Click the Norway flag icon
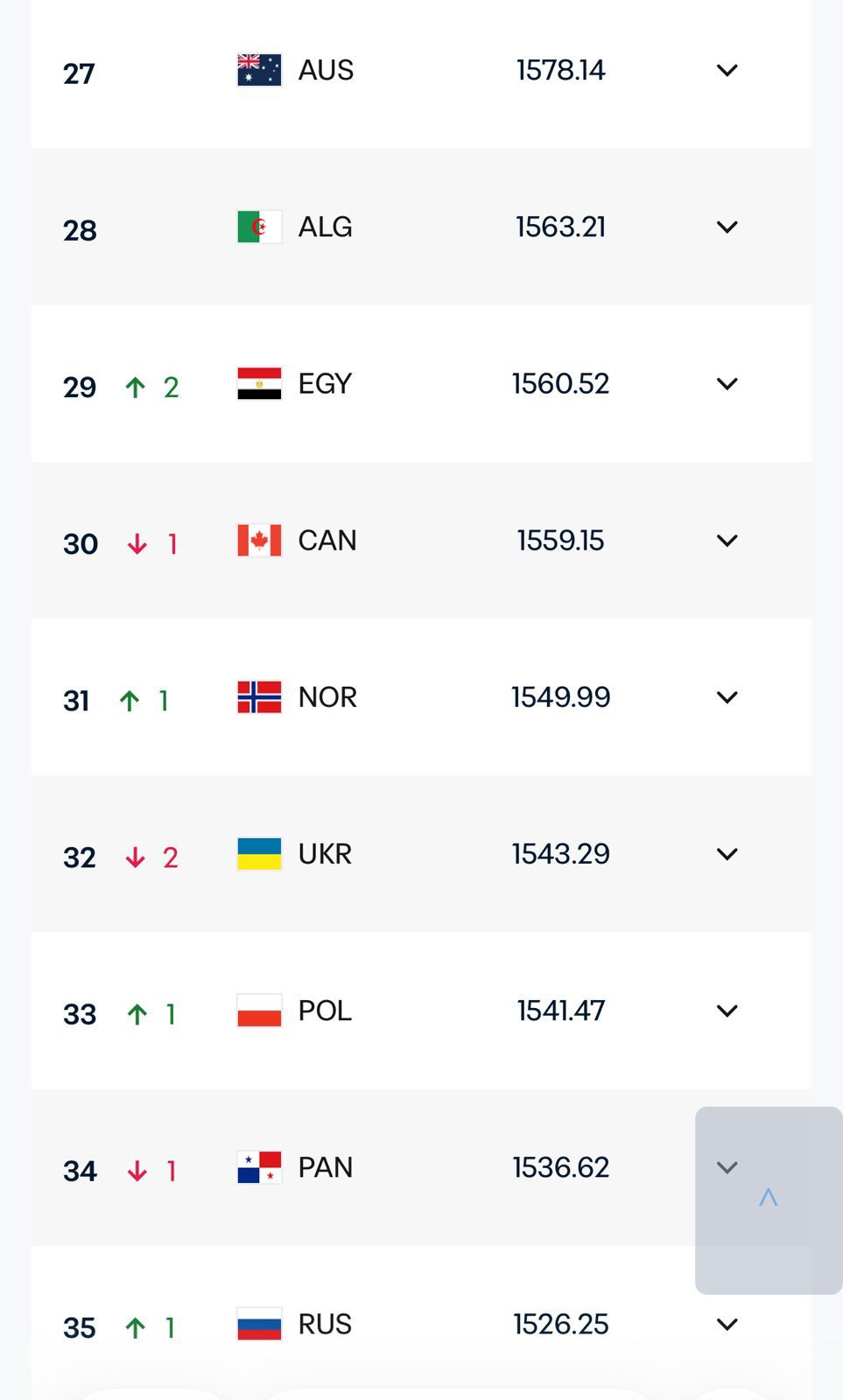This screenshot has height=1400, width=843. 259,697
